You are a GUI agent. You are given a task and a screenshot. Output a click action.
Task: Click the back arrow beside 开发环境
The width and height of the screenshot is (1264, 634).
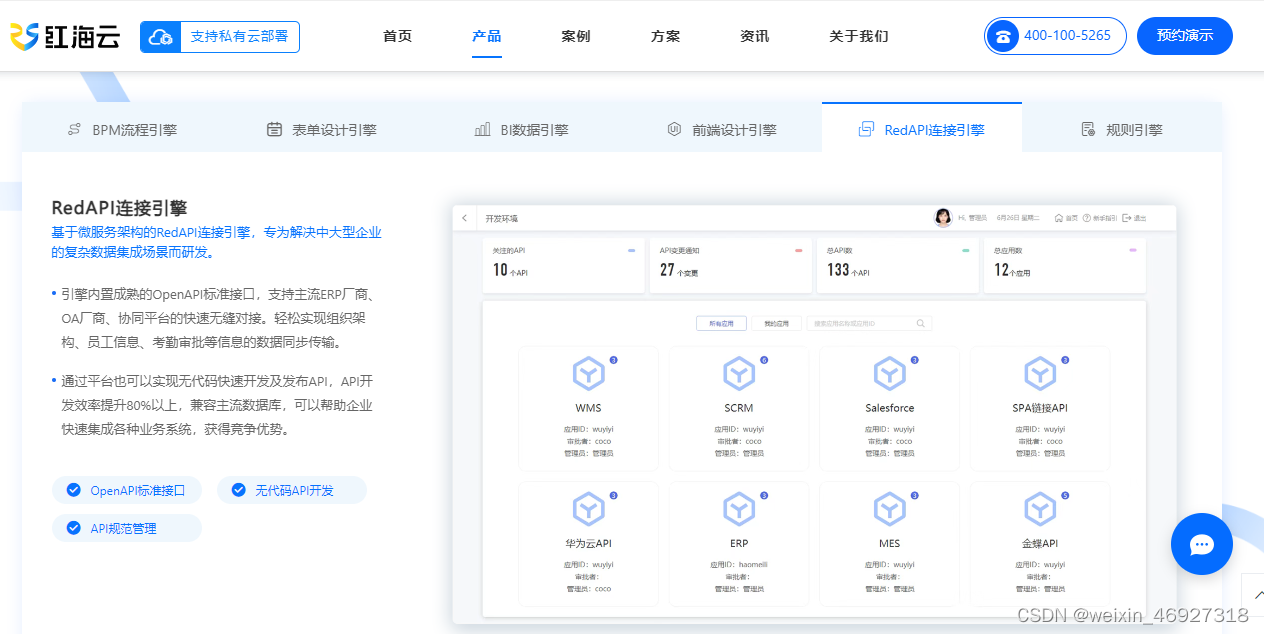click(464, 218)
